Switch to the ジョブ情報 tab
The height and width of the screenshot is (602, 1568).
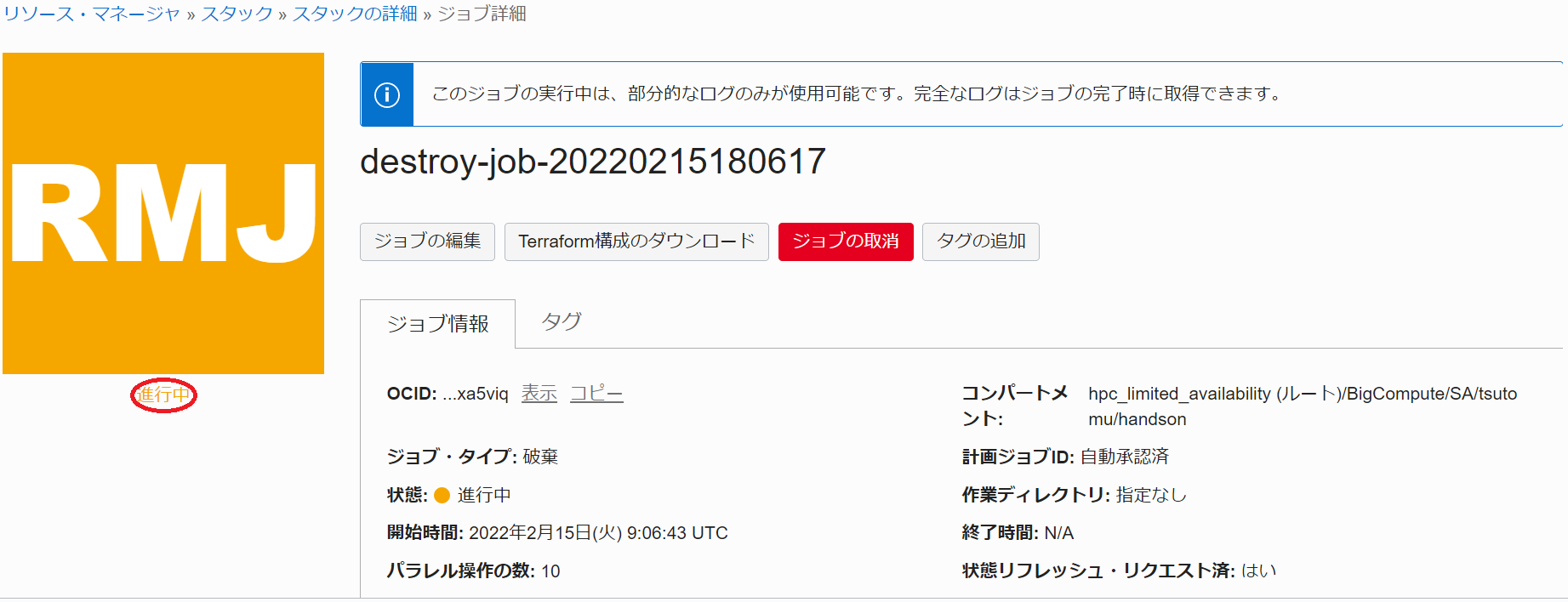[x=437, y=324]
